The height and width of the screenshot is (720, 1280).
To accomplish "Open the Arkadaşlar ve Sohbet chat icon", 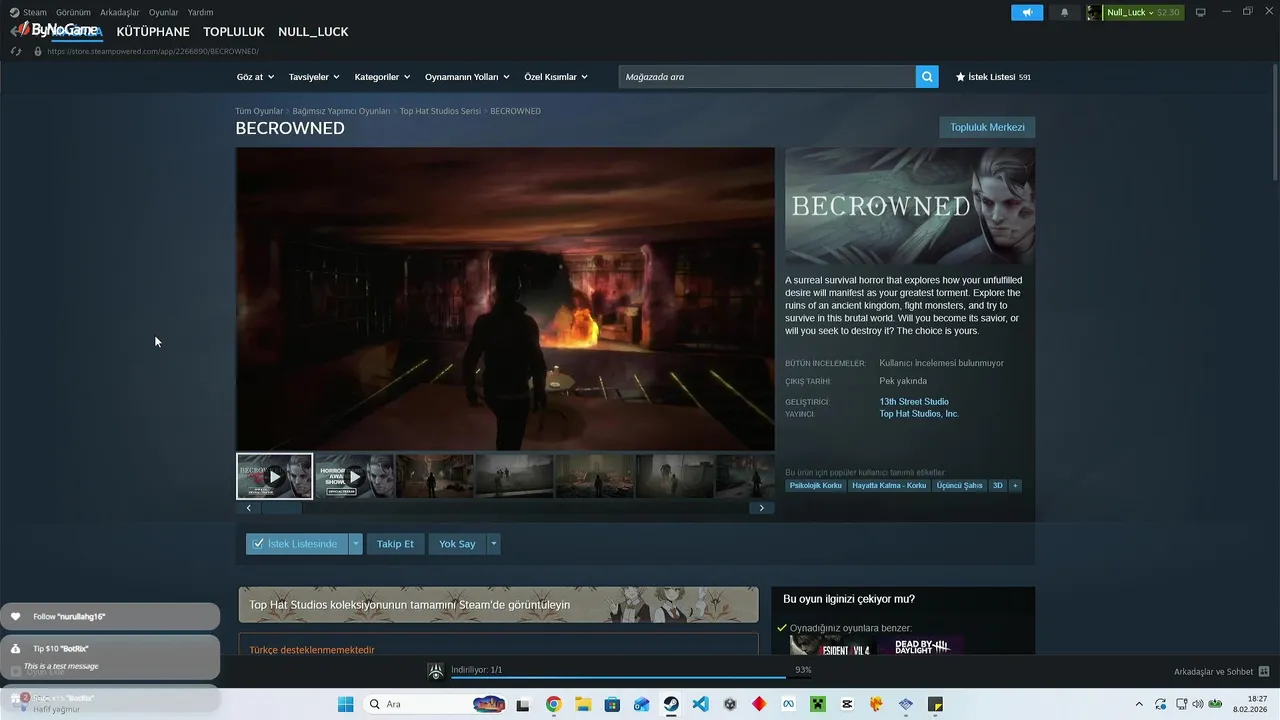I will pyautogui.click(x=1264, y=671).
